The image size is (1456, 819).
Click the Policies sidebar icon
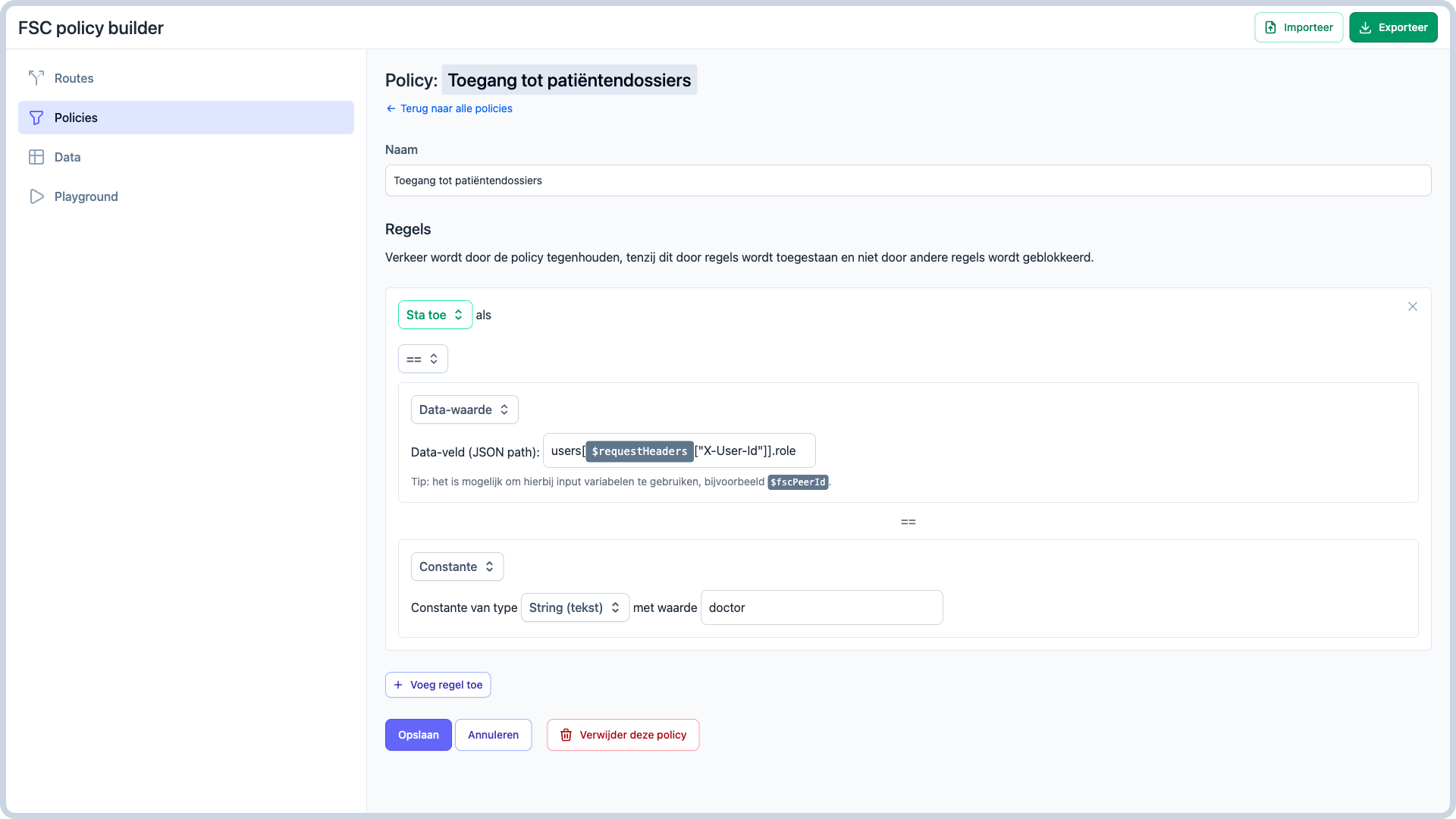tap(37, 117)
